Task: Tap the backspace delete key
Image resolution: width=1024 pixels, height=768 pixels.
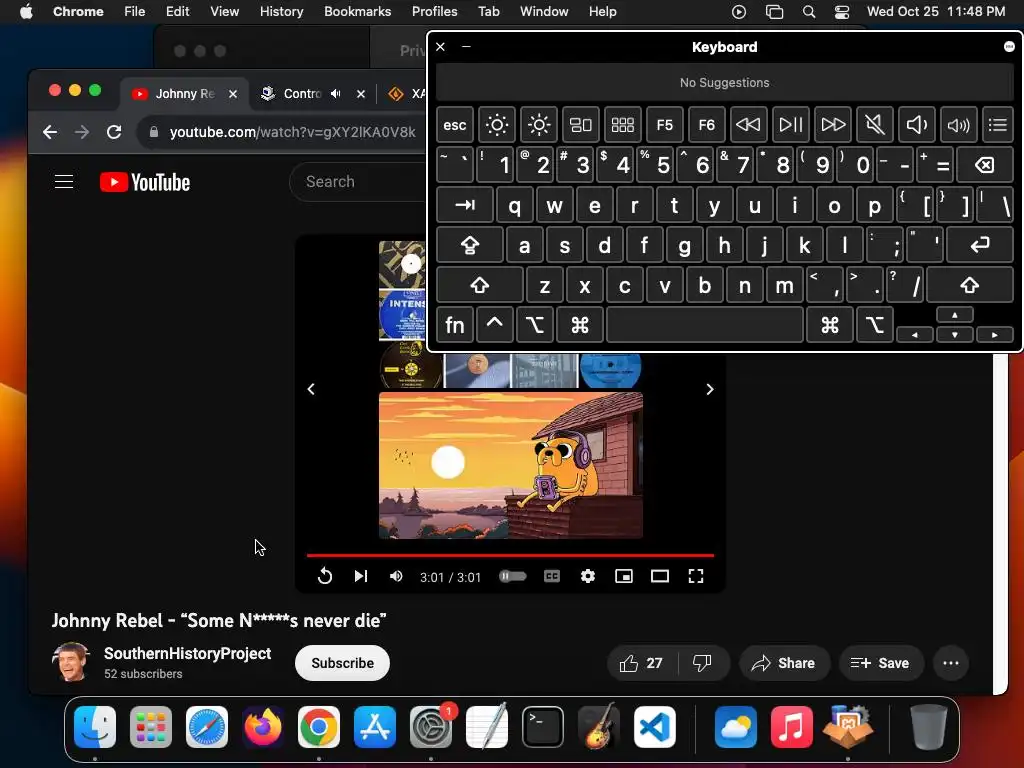Action: point(985,165)
